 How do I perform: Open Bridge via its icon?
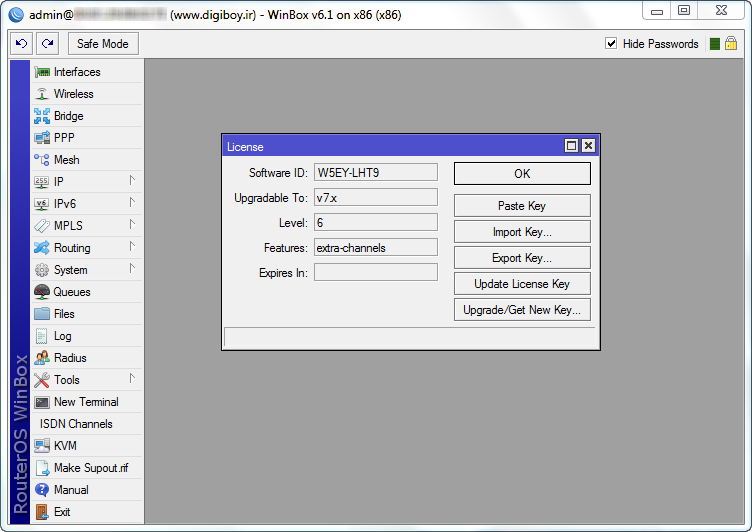(42, 116)
